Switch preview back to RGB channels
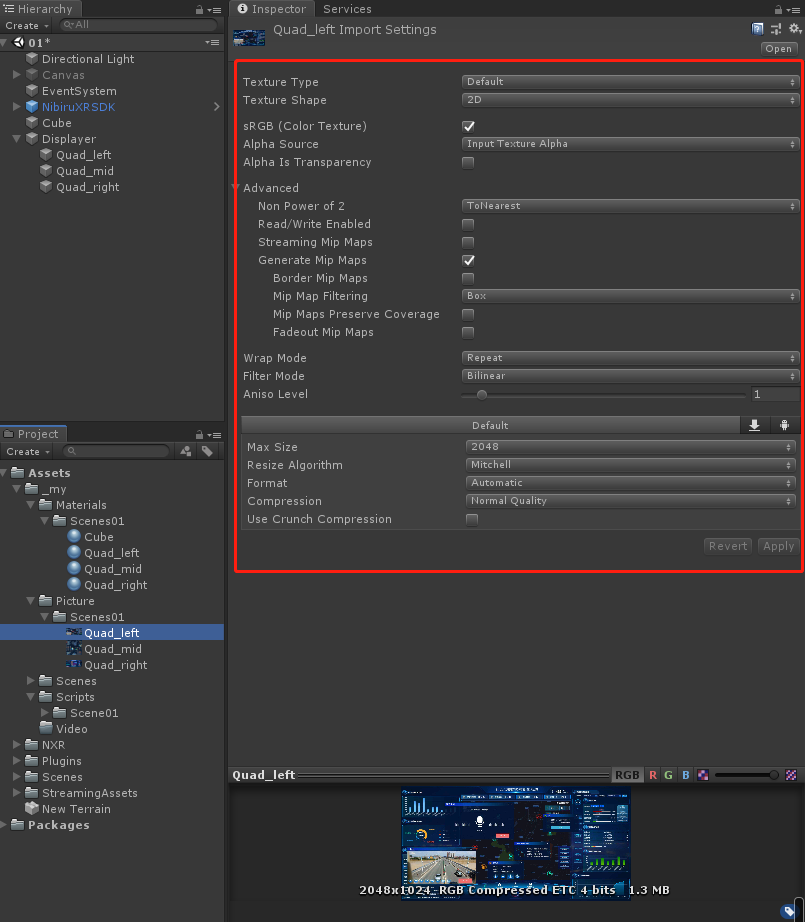Viewport: 805px width, 922px height. [x=626, y=774]
